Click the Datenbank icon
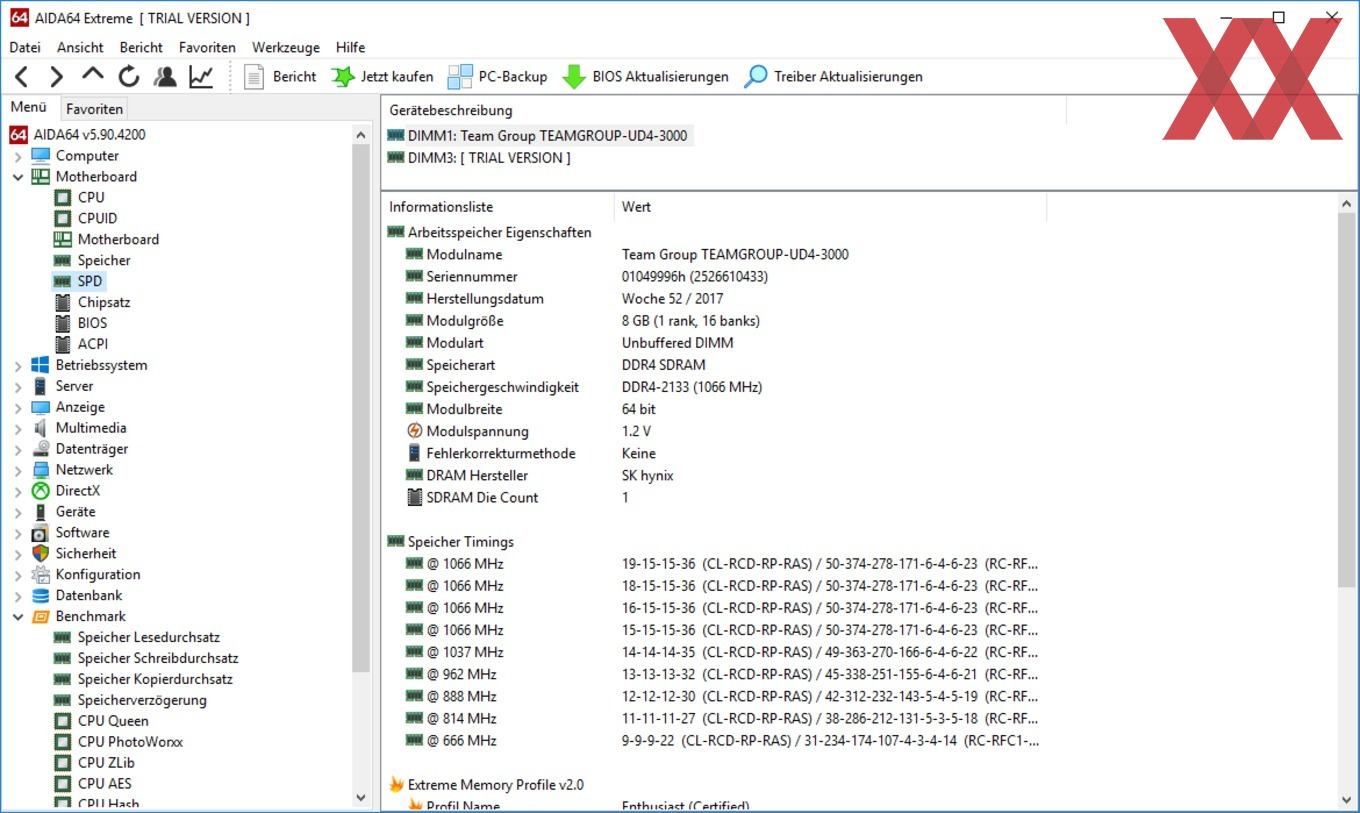This screenshot has height=813, width=1360. point(40,595)
